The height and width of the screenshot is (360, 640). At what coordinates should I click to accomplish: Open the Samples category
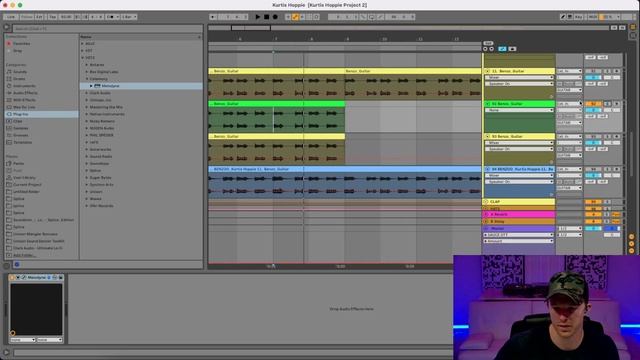click(20, 128)
